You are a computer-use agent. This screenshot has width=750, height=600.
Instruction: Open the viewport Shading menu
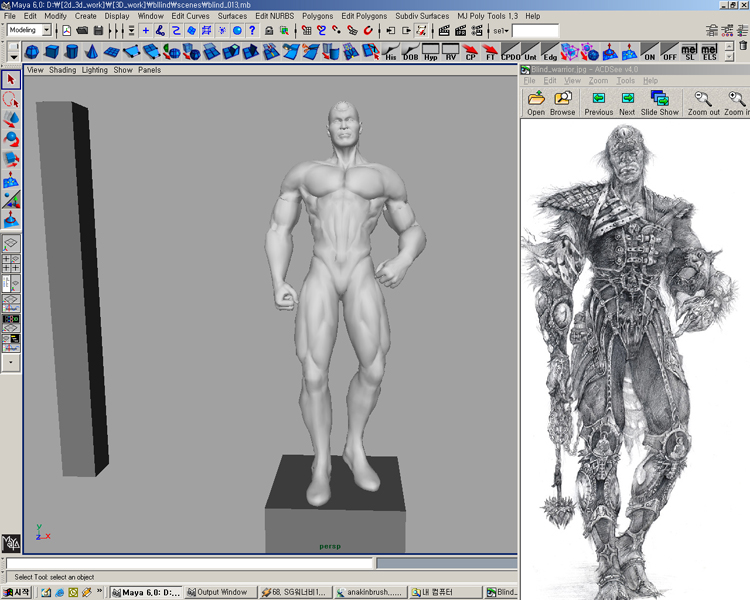[63, 70]
